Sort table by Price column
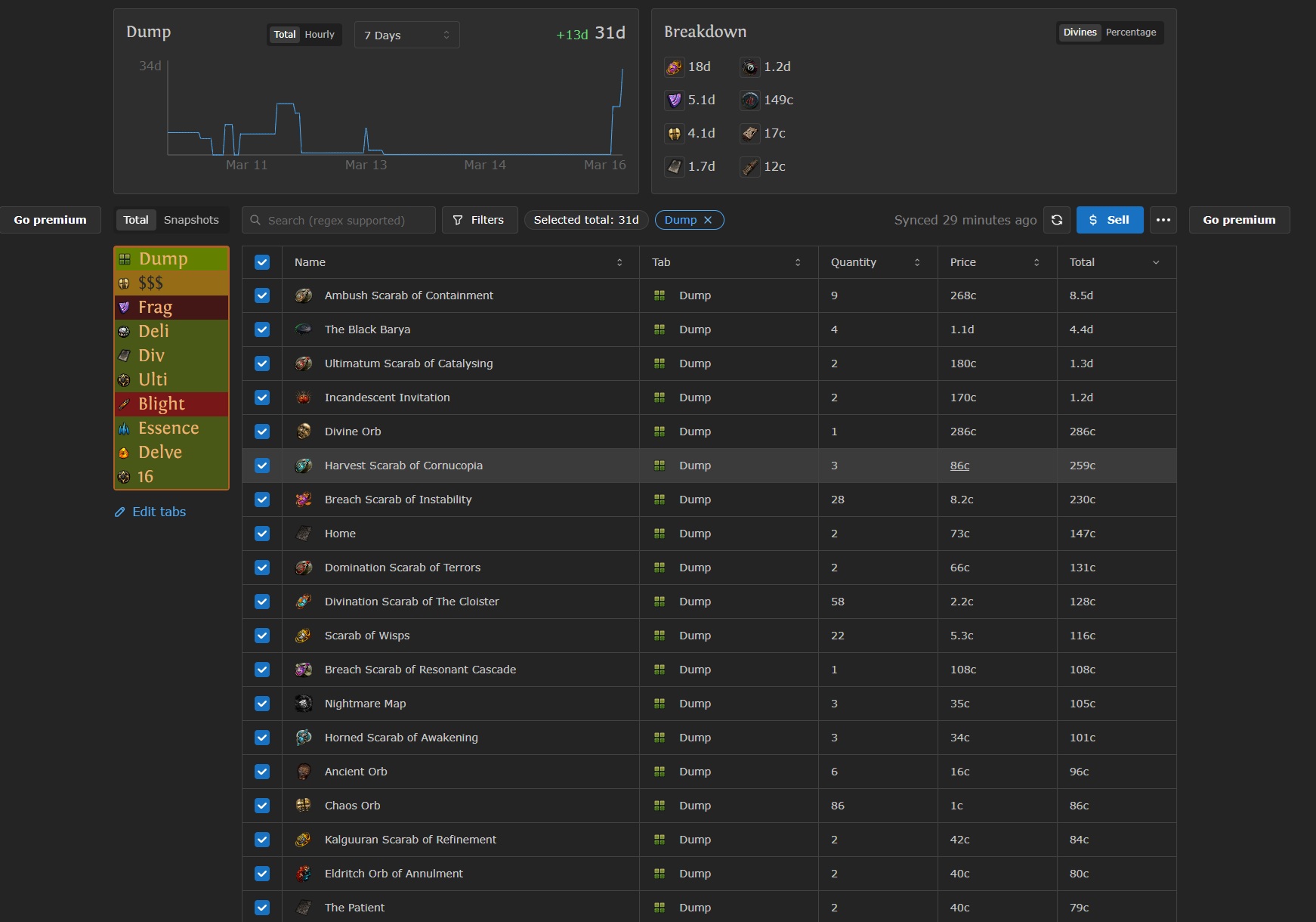 [997, 262]
